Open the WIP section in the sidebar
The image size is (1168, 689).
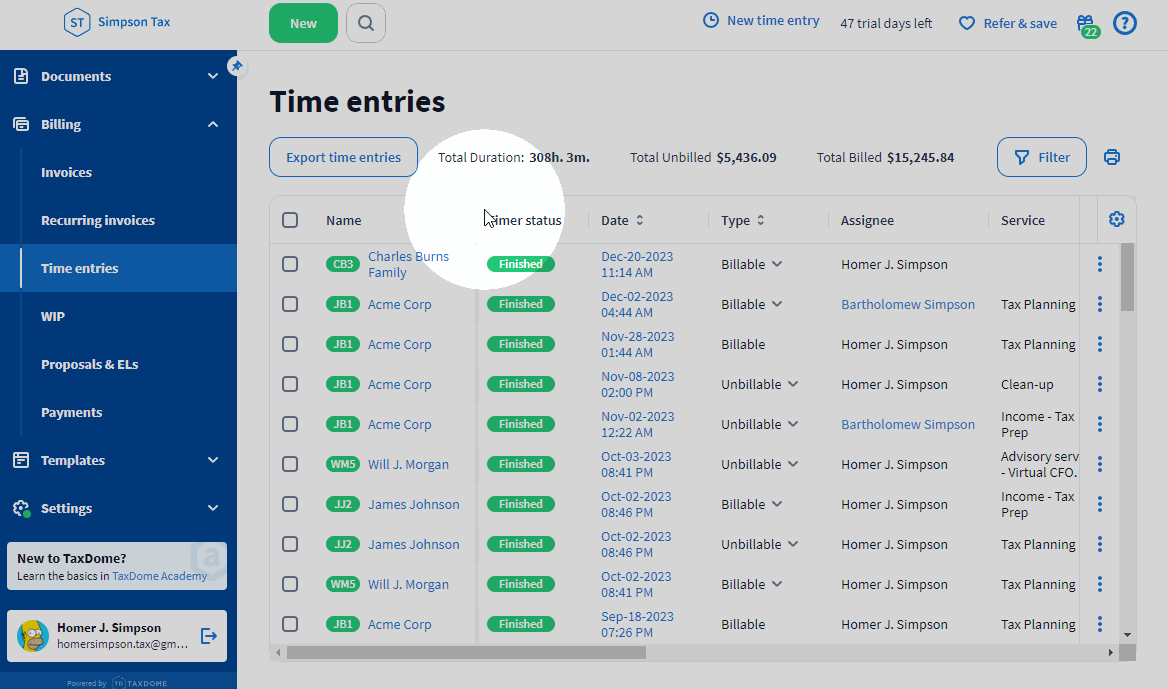(x=52, y=316)
